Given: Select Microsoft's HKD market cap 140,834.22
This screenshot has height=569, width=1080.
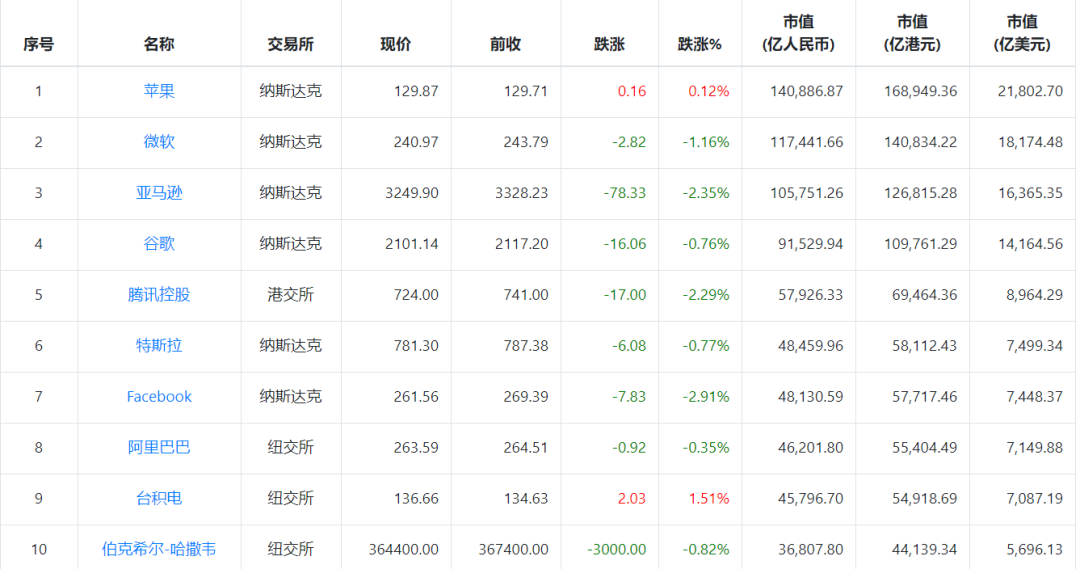Looking at the screenshot, I should 921,142.
